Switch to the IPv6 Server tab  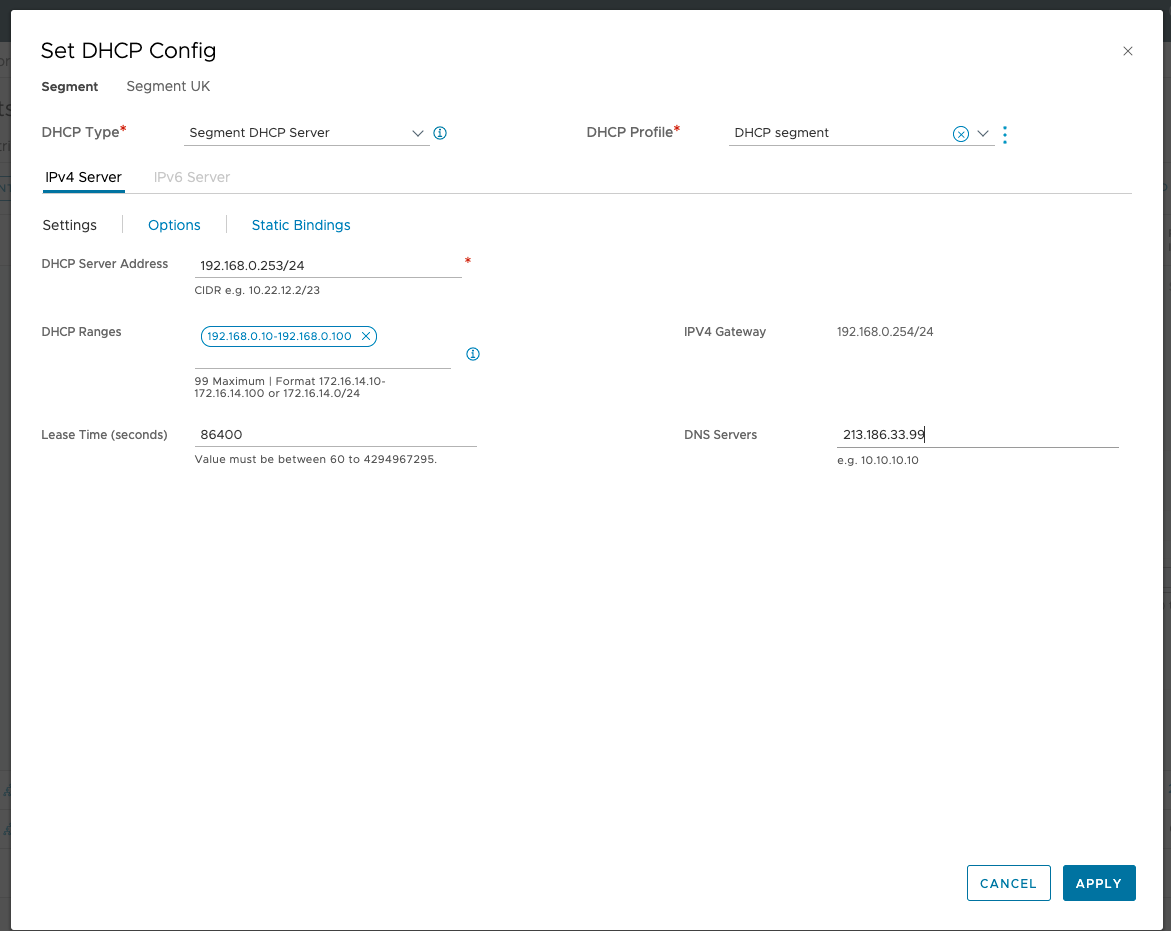192,177
